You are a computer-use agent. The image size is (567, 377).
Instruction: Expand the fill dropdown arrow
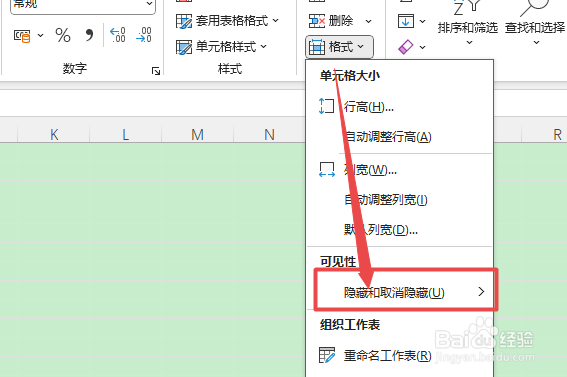point(422,21)
